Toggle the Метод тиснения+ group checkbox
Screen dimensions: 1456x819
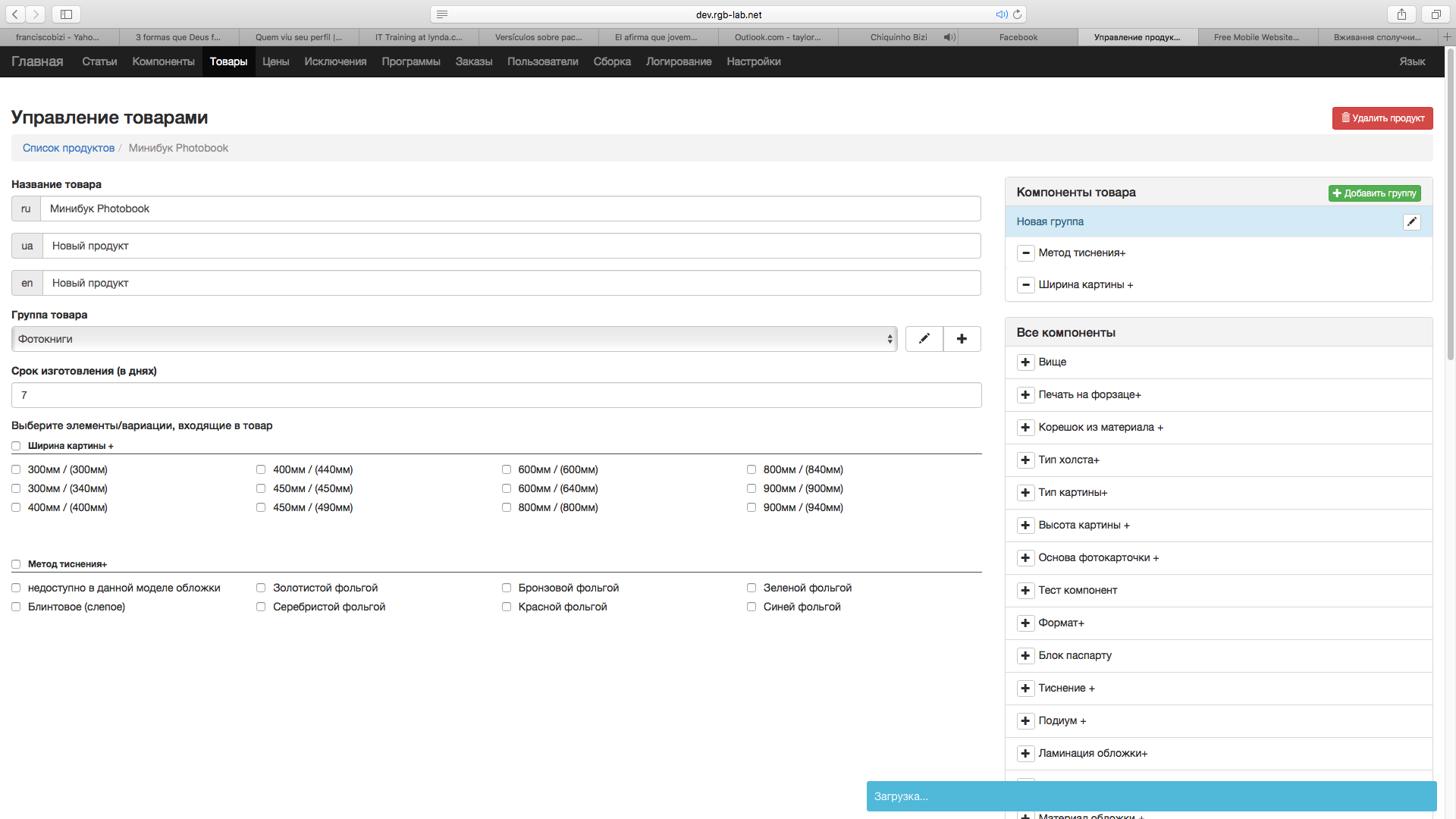coord(16,564)
